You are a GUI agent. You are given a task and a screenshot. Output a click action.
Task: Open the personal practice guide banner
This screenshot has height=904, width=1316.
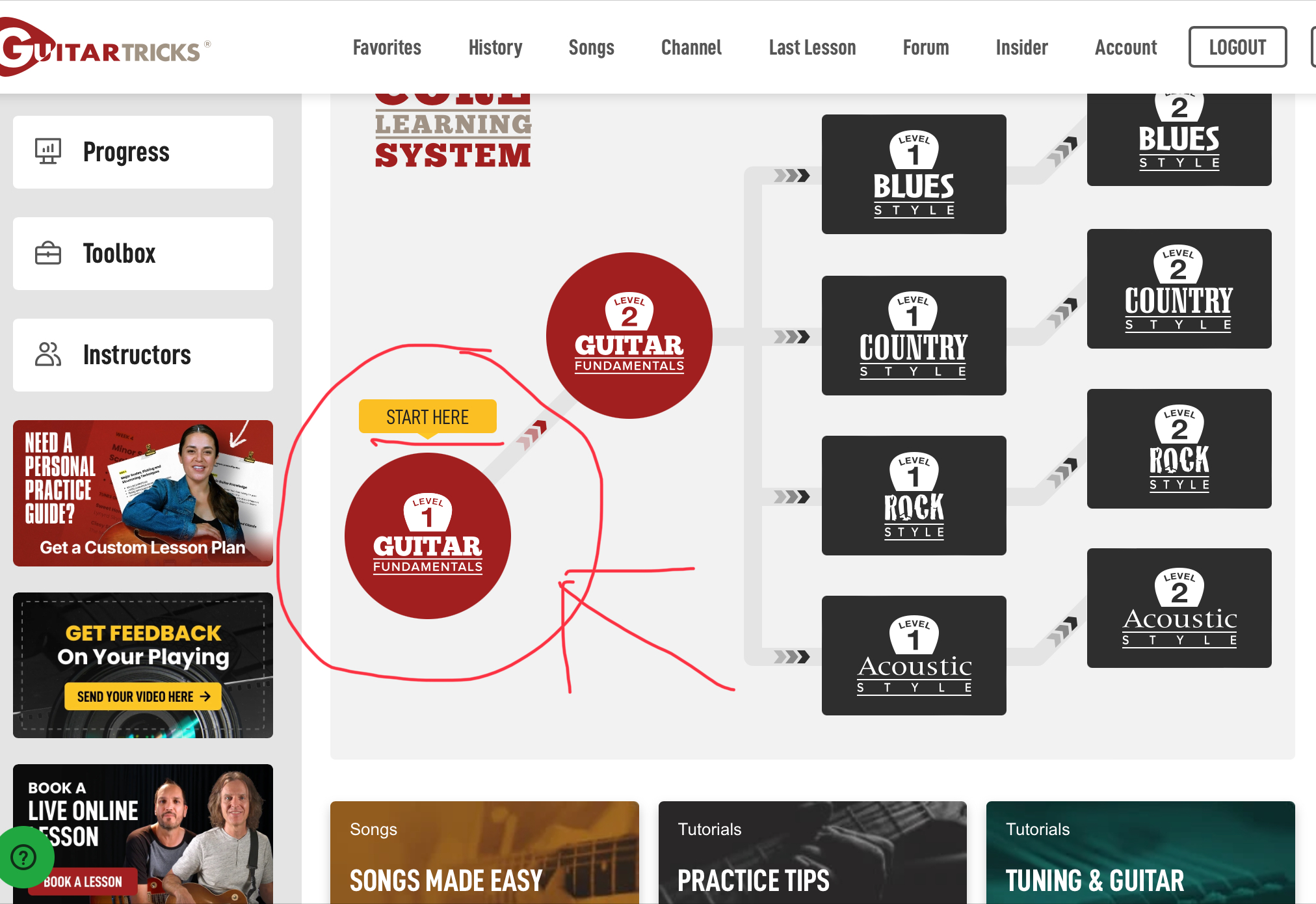[x=143, y=493]
